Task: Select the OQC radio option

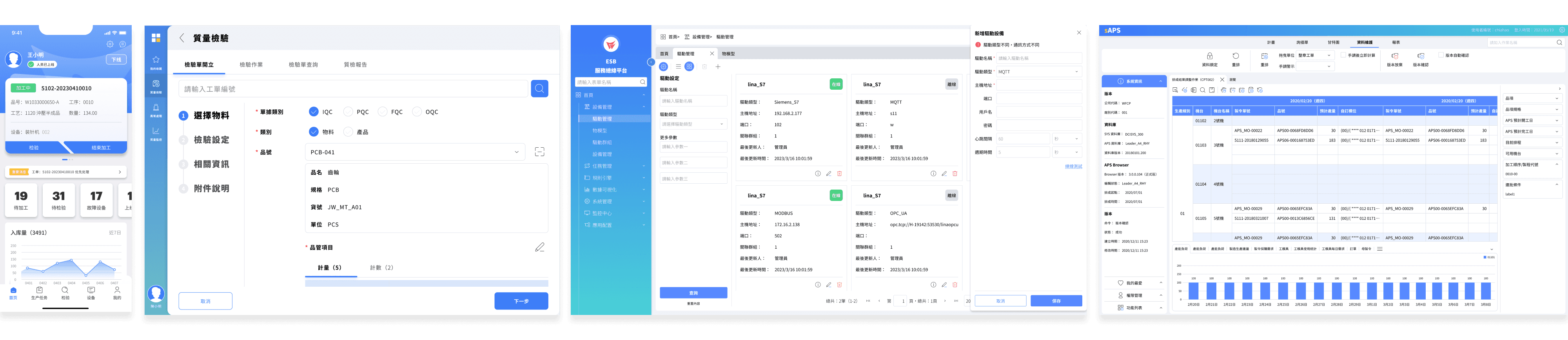Action: pyautogui.click(x=417, y=112)
